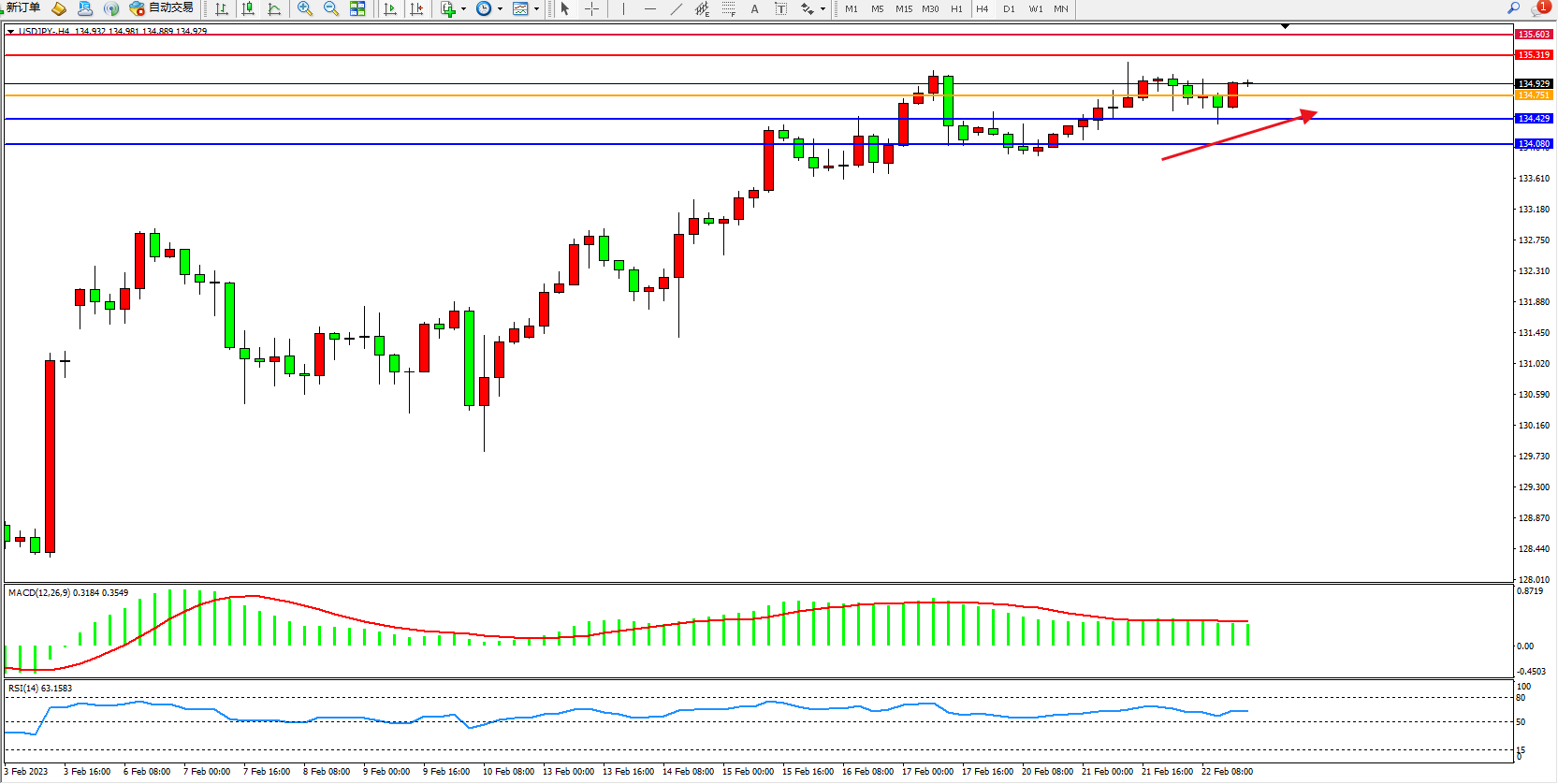Switch to the H1 timeframe

pyautogui.click(x=956, y=8)
